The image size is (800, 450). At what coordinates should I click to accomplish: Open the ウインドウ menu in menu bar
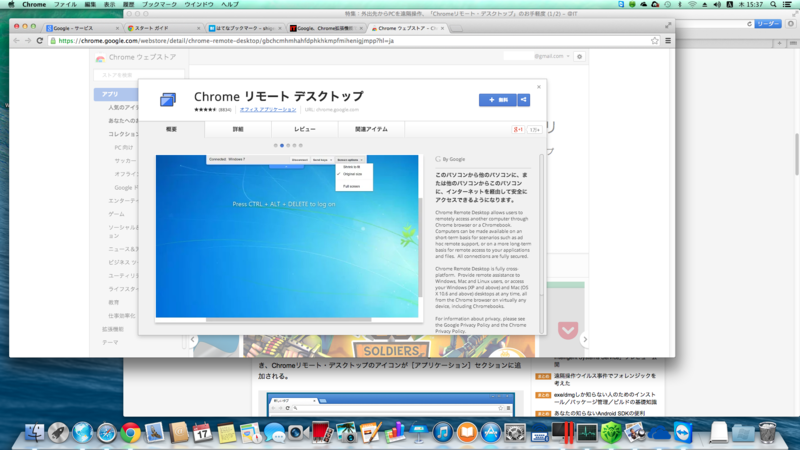pos(199,4)
